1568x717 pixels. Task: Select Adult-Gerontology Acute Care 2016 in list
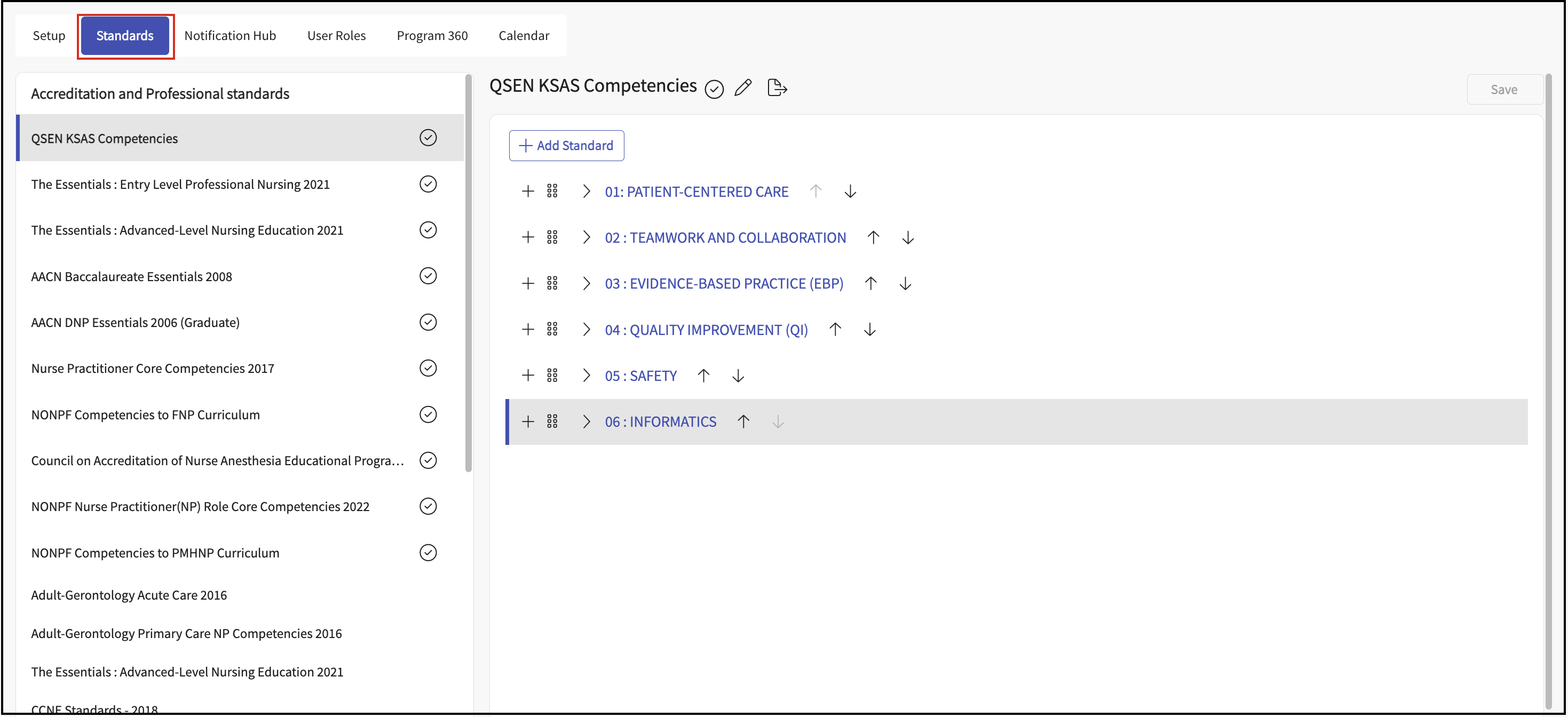click(x=129, y=595)
